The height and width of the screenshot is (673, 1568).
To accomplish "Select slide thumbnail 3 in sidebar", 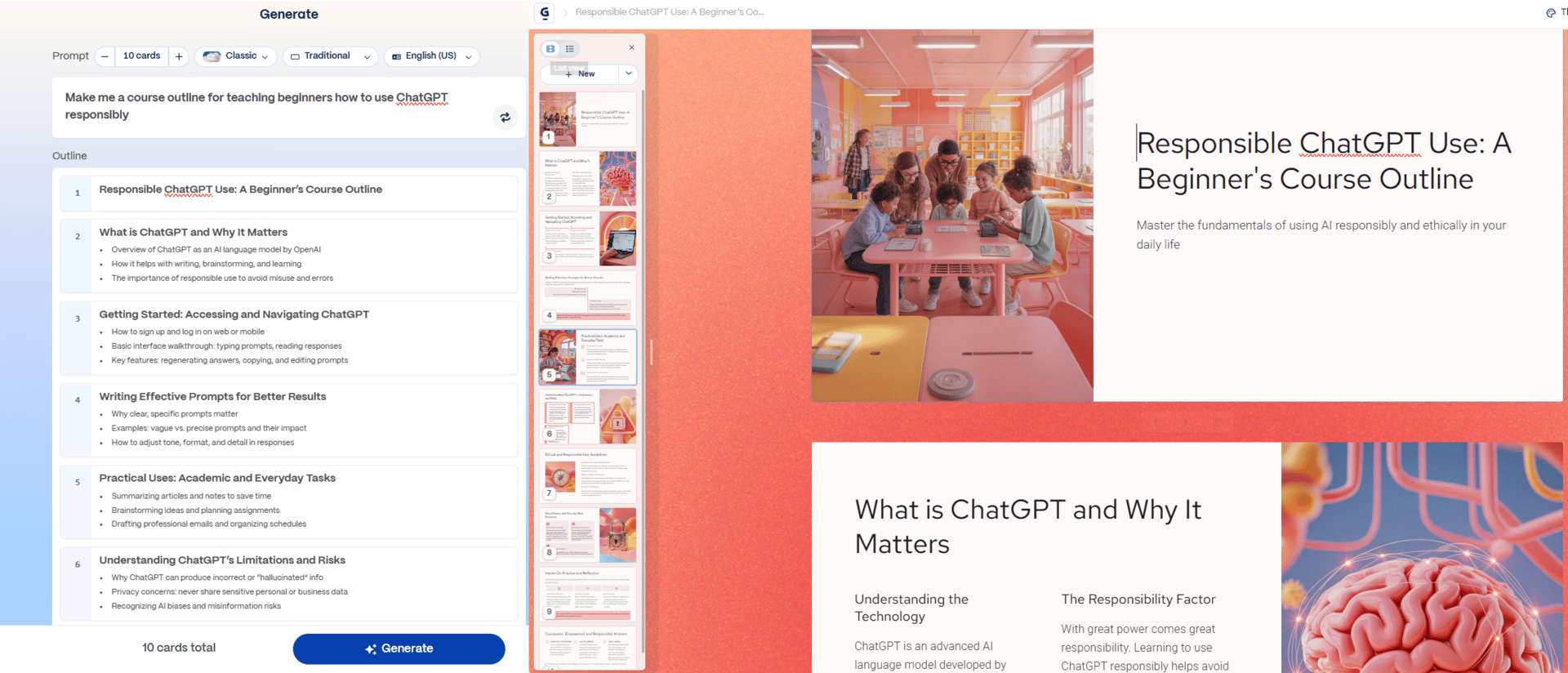I will point(588,238).
